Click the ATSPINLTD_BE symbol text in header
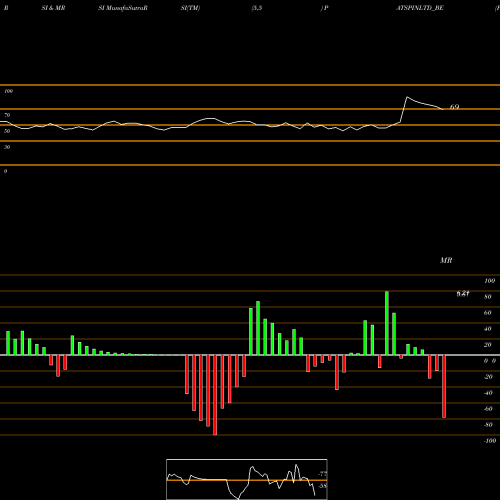The image size is (500, 500). pos(420,8)
